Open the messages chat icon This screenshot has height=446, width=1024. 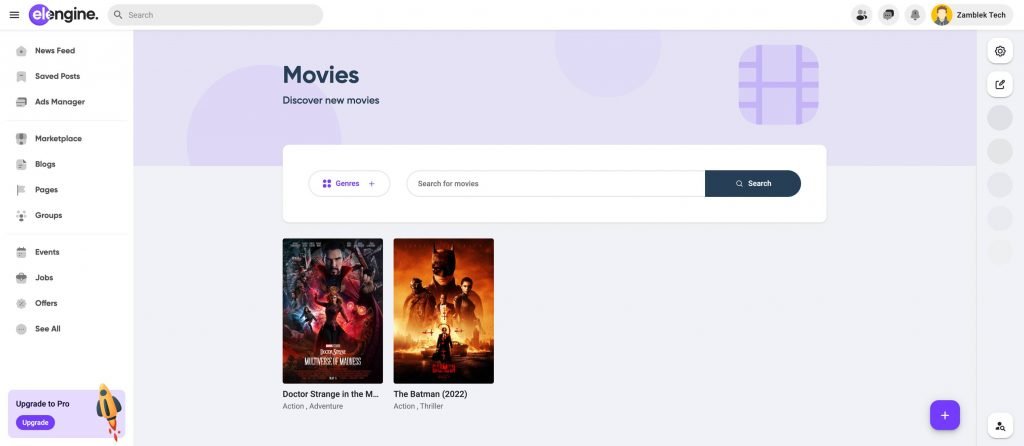click(888, 15)
